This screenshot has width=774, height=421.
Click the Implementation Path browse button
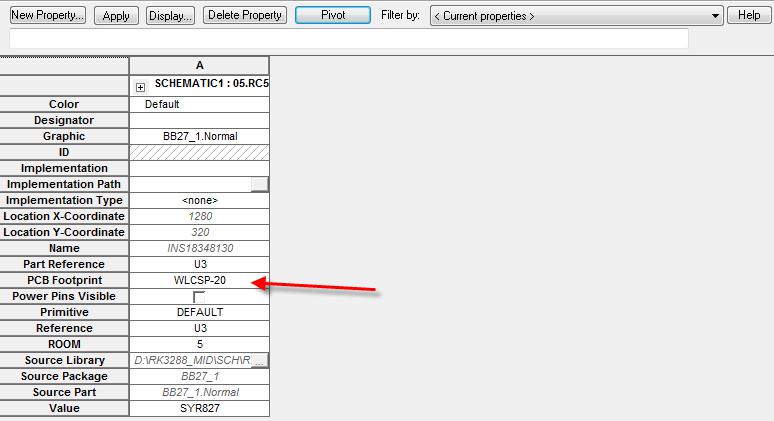pos(260,184)
